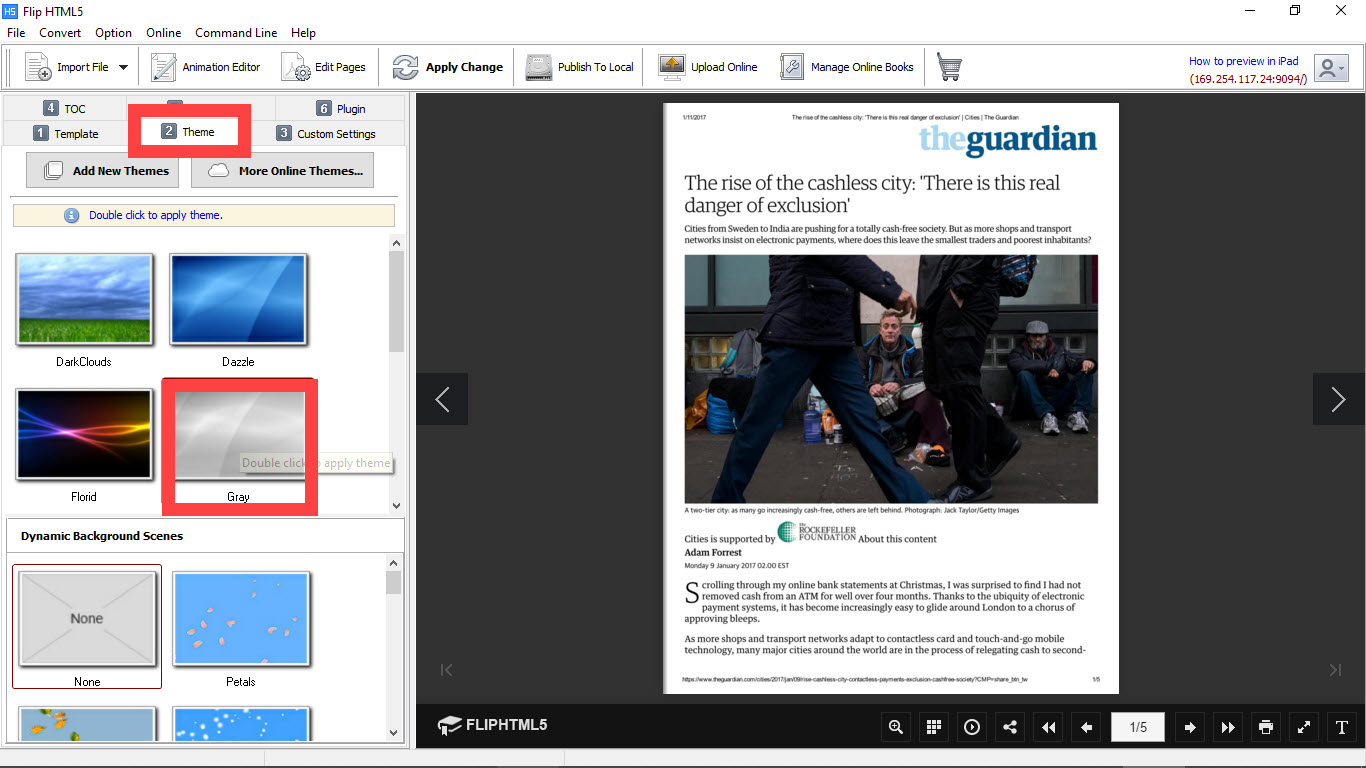This screenshot has height=768, width=1366.
Task: Go to the next page using the large right chevron
Action: pyautogui.click(x=1338, y=399)
